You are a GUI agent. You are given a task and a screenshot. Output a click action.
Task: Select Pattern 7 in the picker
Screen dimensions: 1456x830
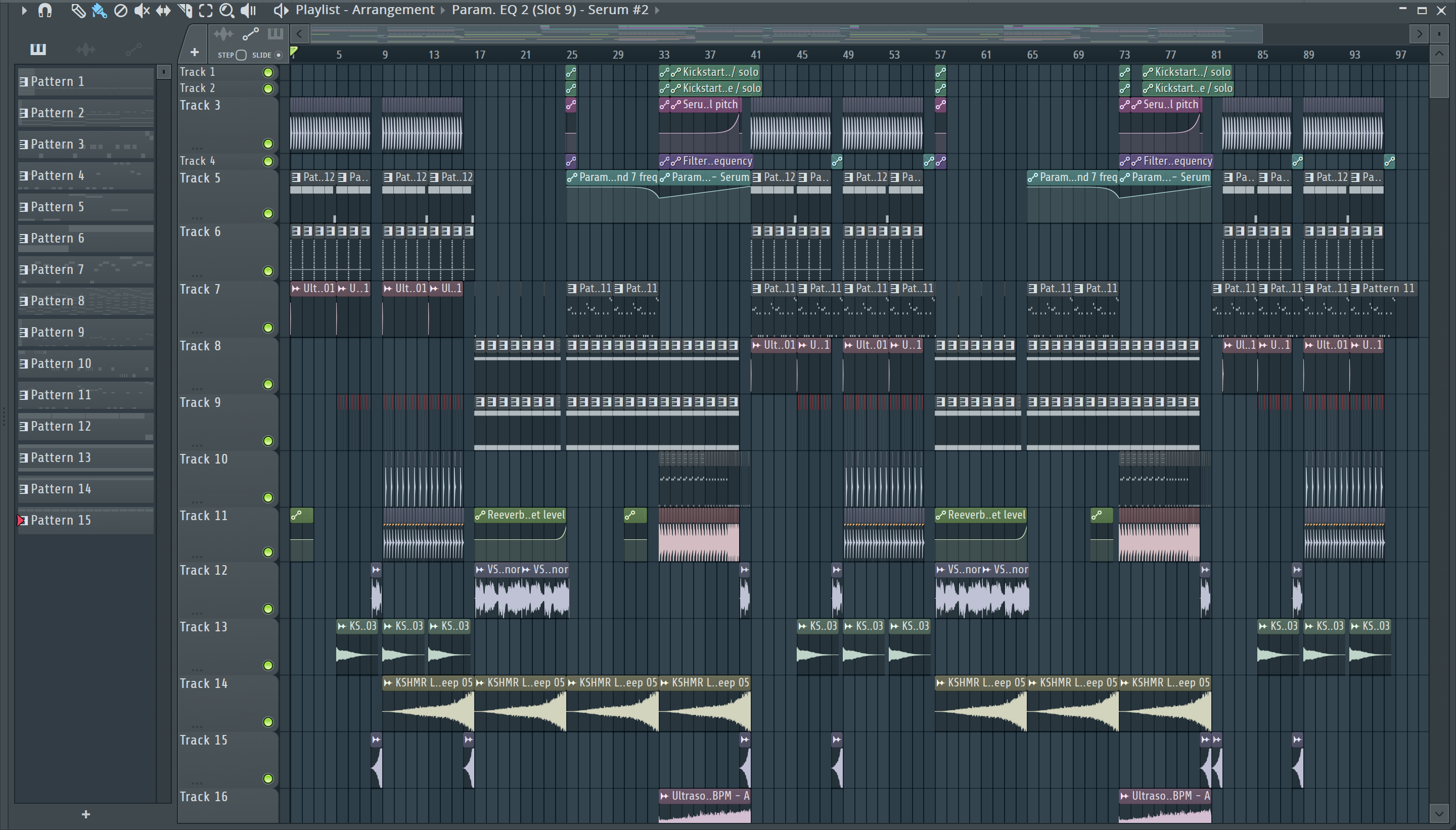click(x=86, y=269)
